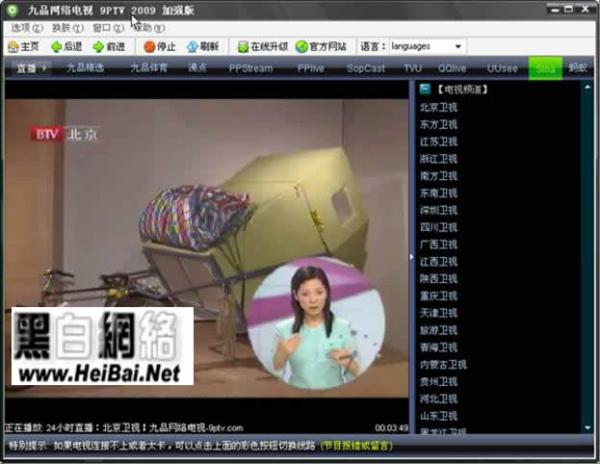Viewport: 600px width, 464px height.
Task: Select channel 东方卫视
Action: [438, 125]
